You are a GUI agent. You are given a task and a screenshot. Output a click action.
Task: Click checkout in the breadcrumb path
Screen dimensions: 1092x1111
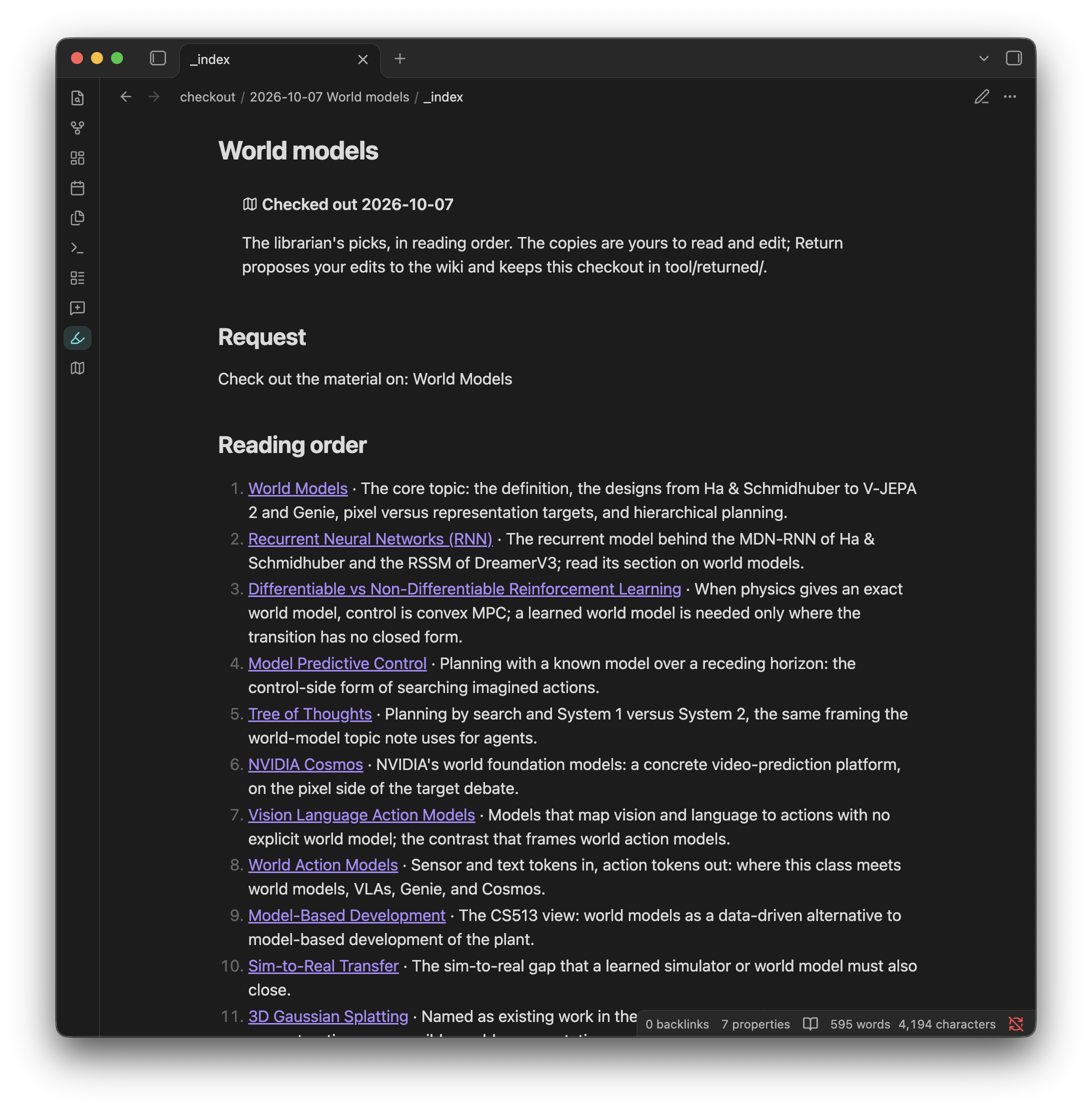[x=207, y=97]
